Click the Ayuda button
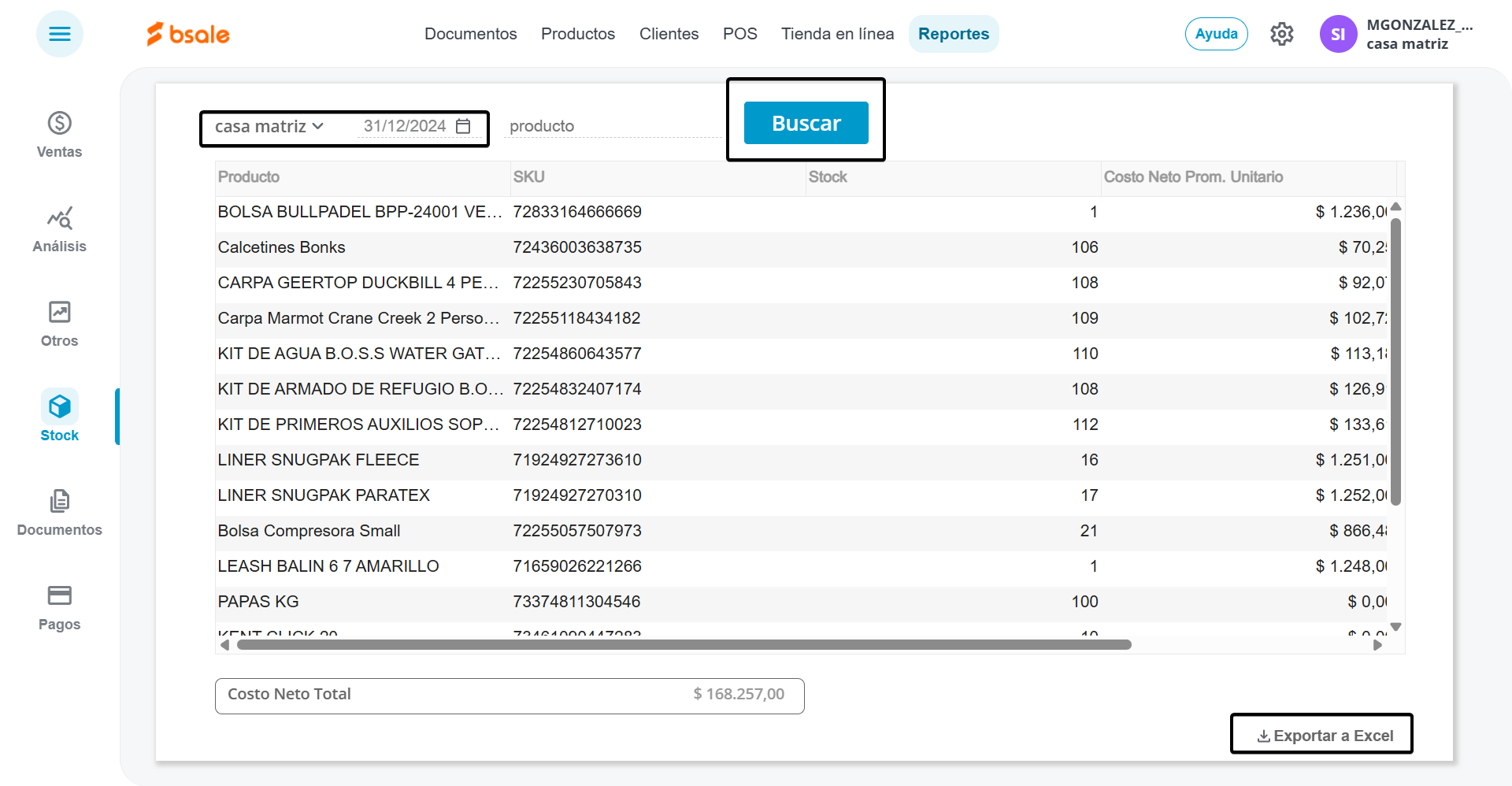 1217,34
